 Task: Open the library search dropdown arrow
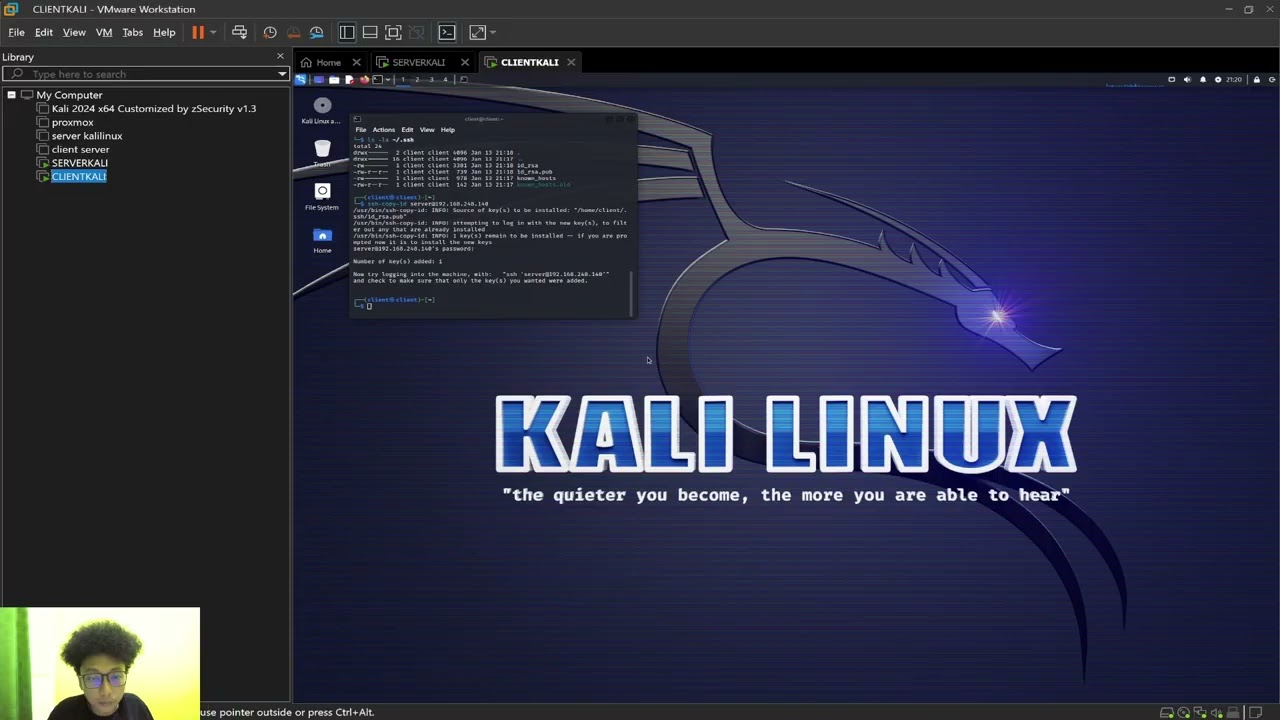click(x=282, y=74)
